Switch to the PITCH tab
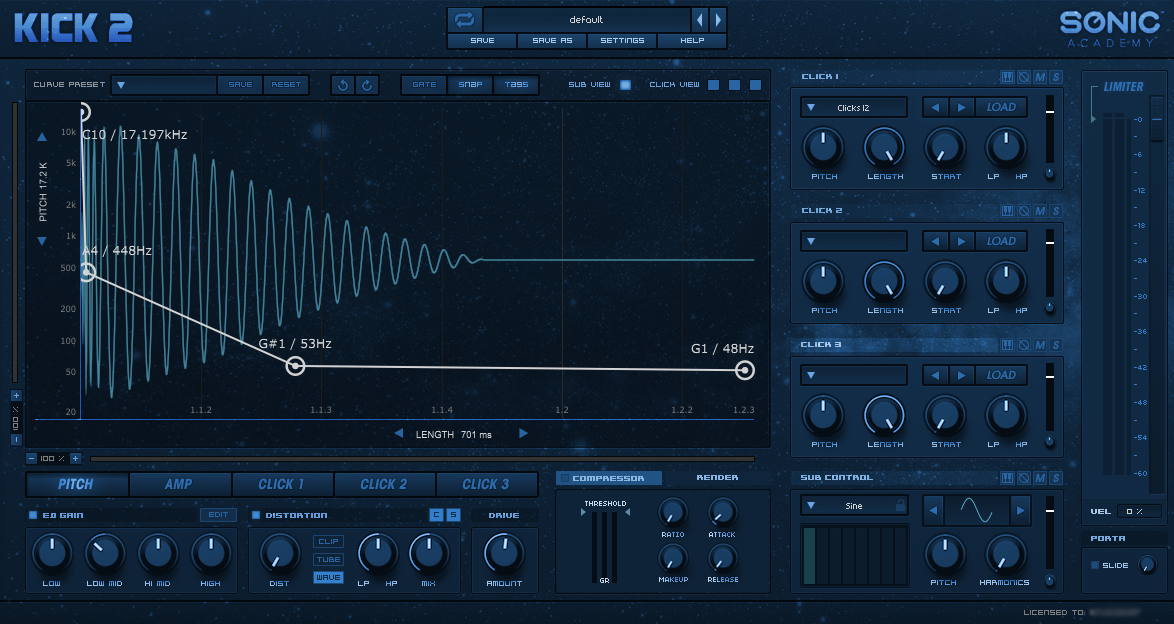The height and width of the screenshot is (624, 1174). 76,485
